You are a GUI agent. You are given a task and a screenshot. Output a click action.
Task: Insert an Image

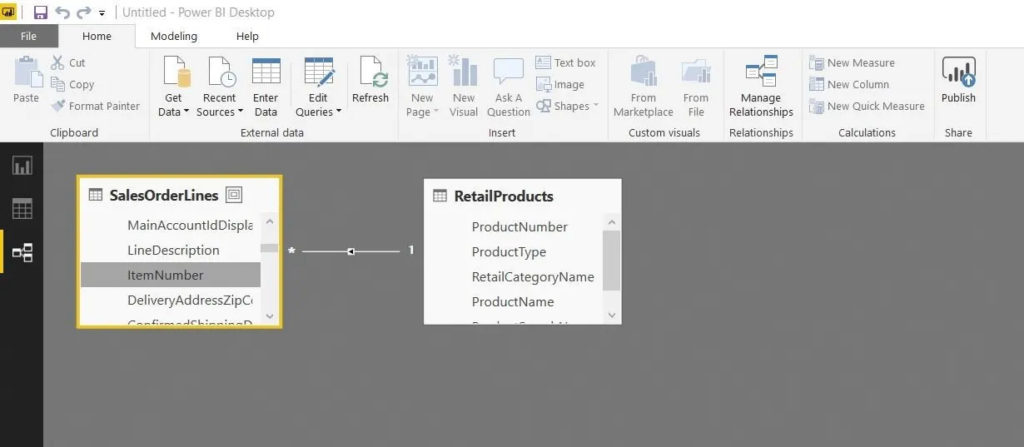click(x=560, y=84)
